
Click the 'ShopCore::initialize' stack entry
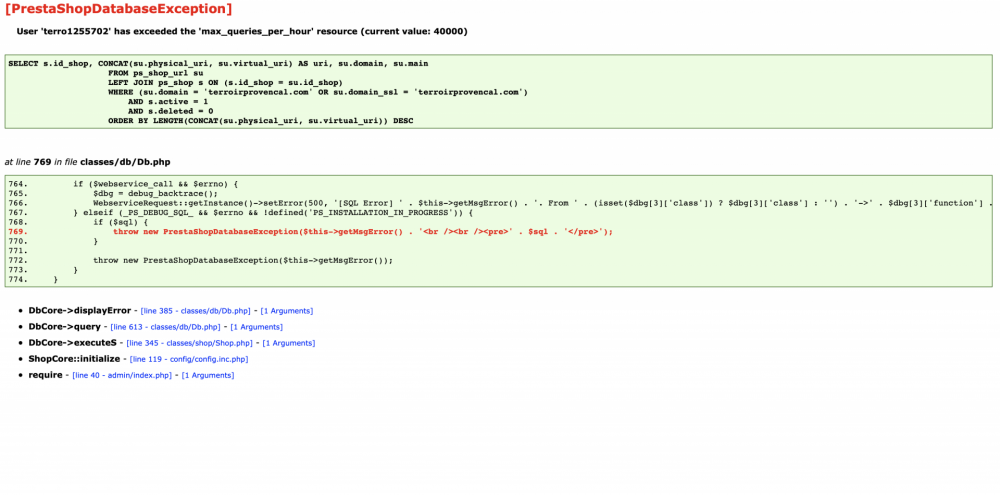pos(74,359)
